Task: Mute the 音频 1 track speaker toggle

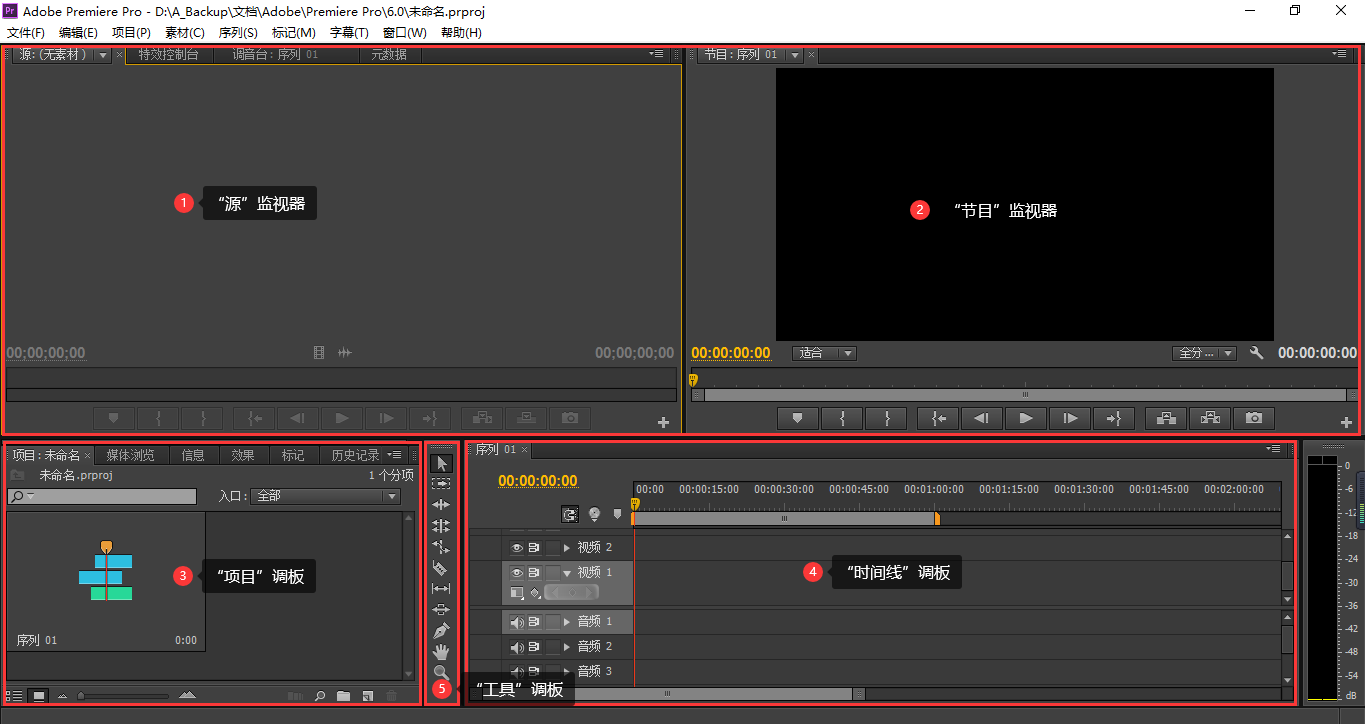Action: coord(517,622)
